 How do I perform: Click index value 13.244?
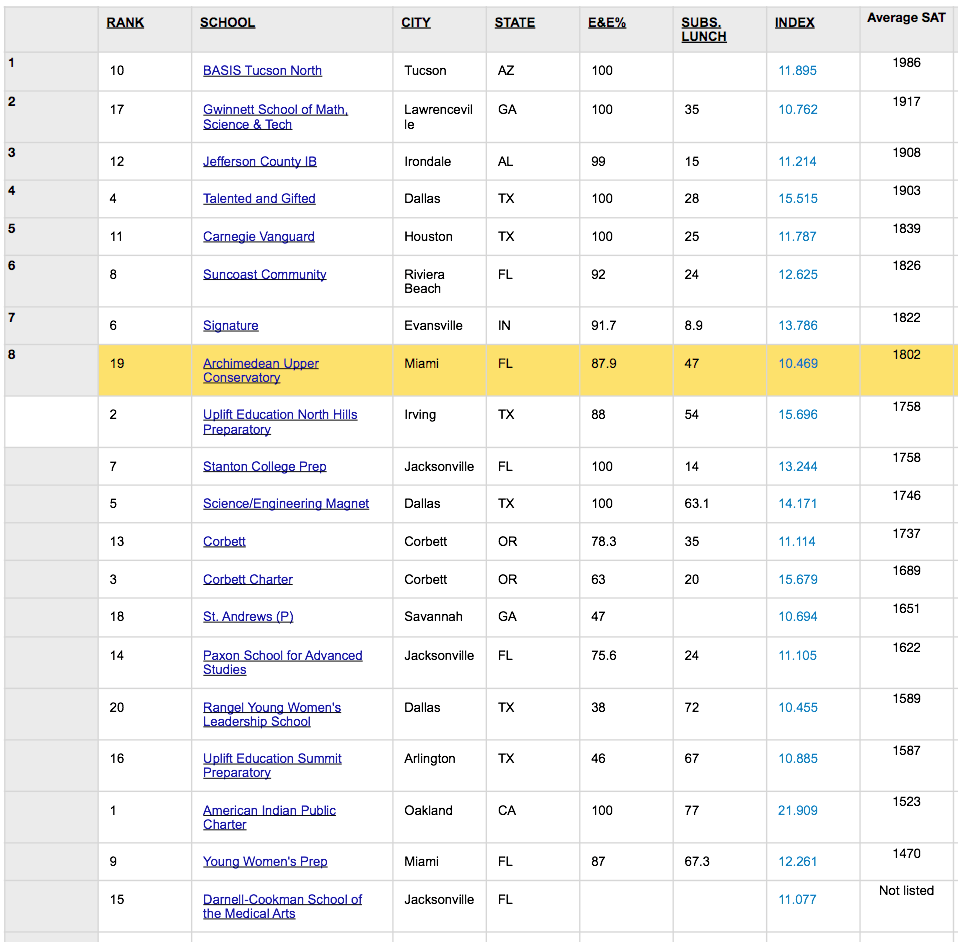click(x=797, y=467)
